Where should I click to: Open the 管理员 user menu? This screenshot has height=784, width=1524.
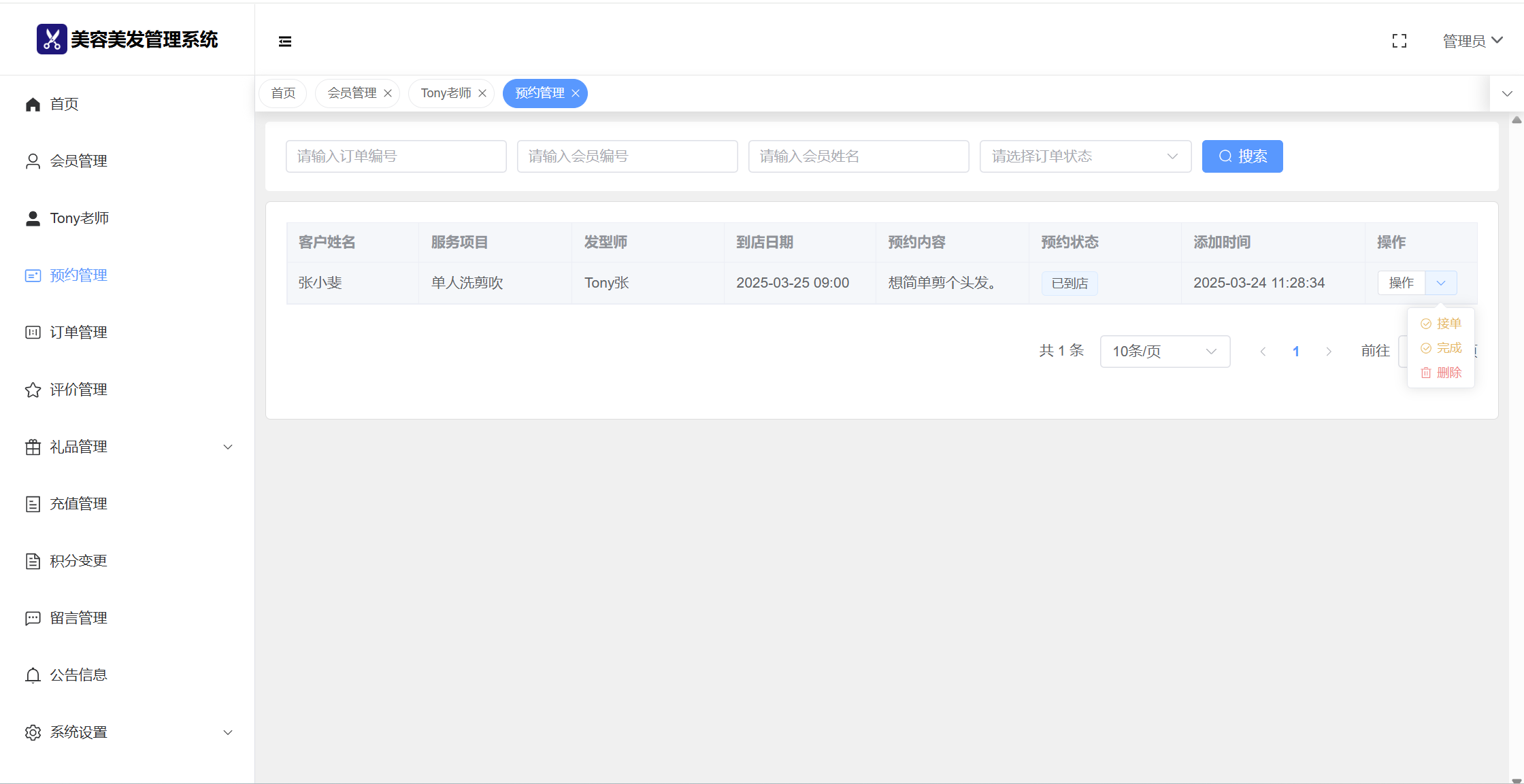[1472, 41]
